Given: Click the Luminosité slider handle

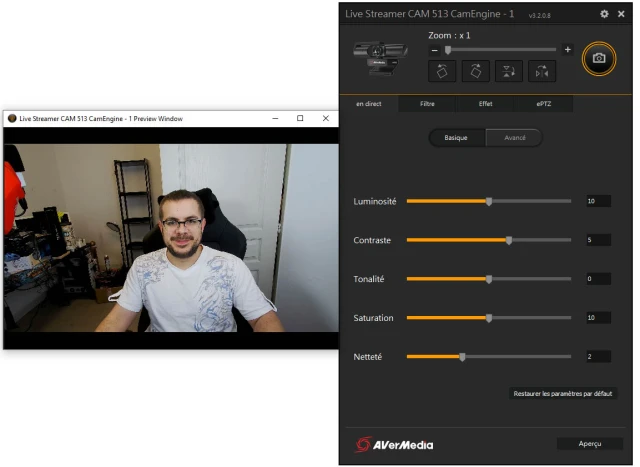Looking at the screenshot, I should point(489,201).
